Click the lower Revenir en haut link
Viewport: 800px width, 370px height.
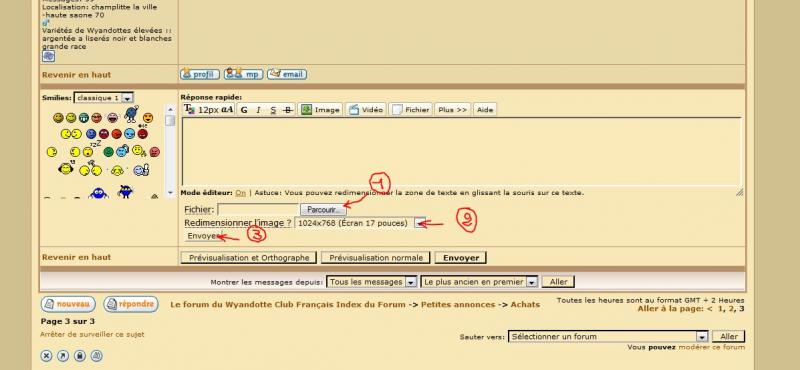pyautogui.click(x=77, y=257)
